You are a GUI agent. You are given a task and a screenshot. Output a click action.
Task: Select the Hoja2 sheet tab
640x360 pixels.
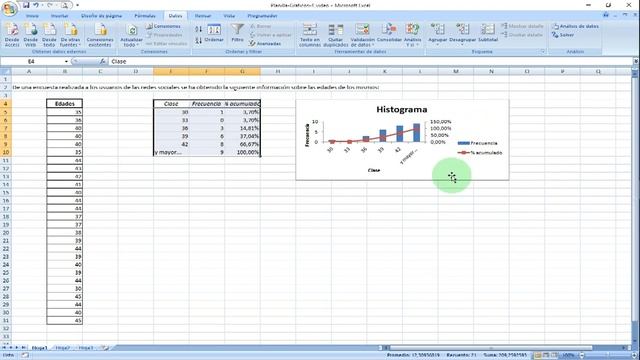[62, 348]
